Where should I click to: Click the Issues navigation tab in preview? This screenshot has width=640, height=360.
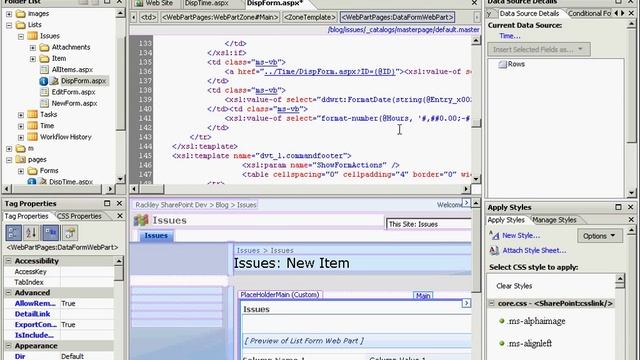point(156,236)
